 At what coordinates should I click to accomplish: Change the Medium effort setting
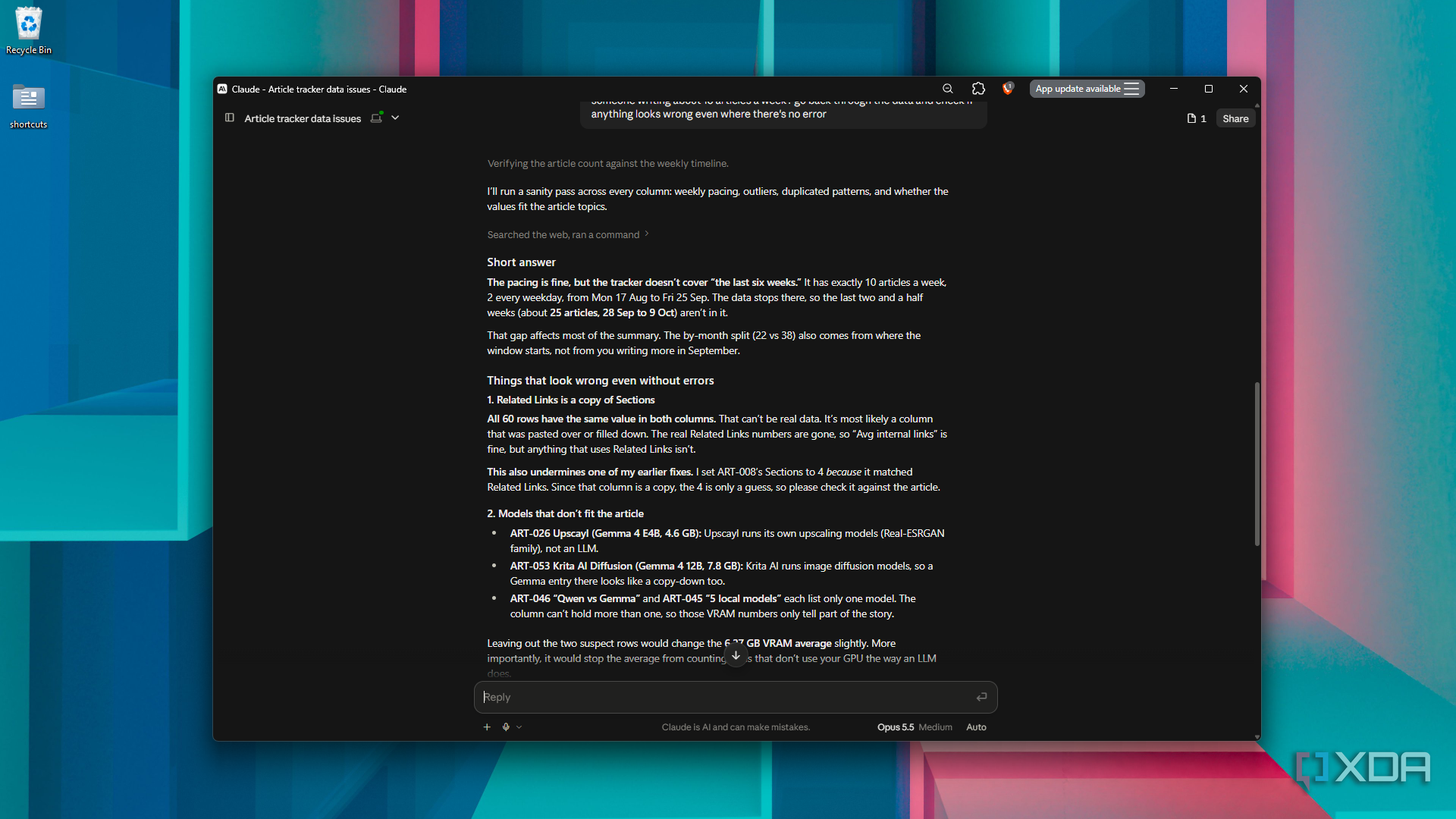[935, 726]
